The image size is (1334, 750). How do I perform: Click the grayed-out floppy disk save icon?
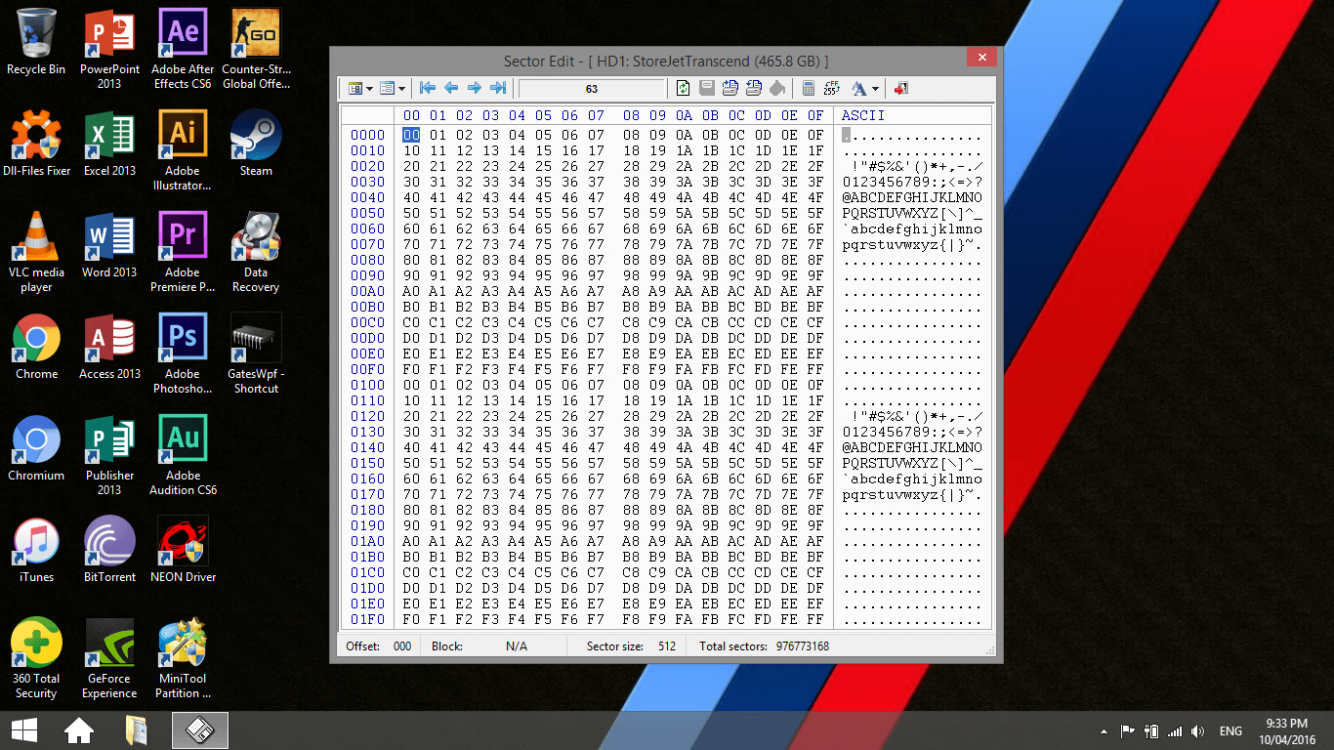707,88
